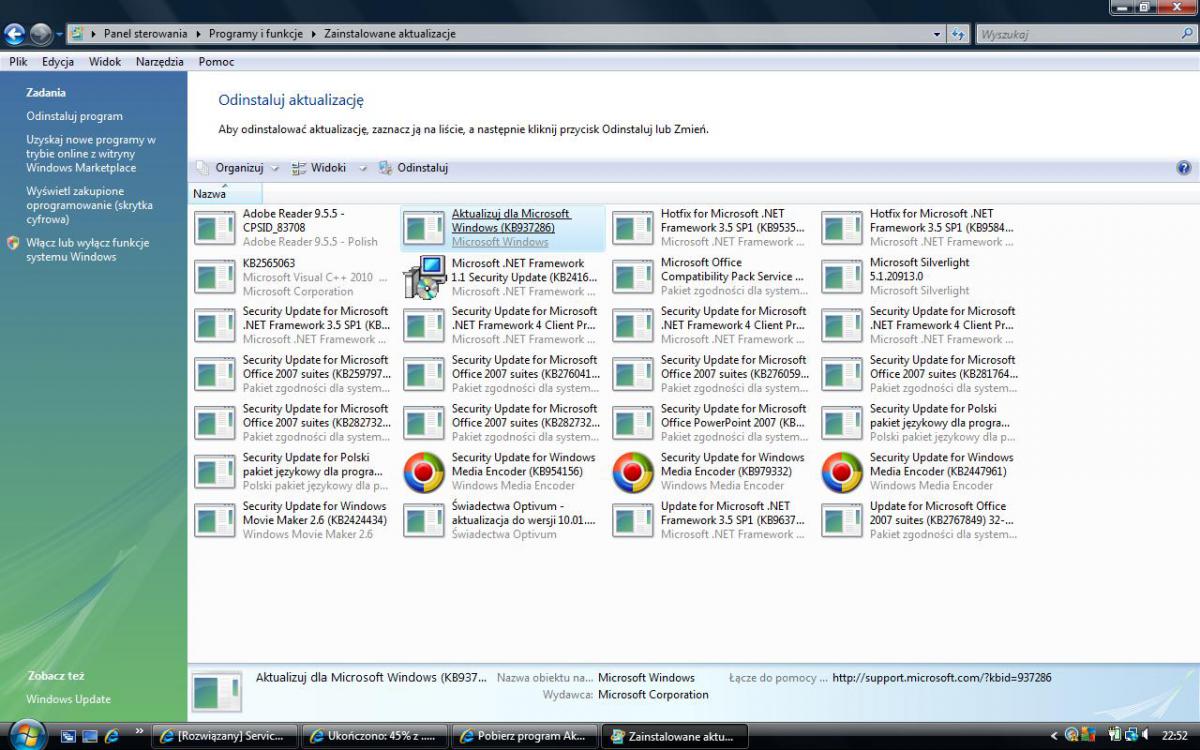Click the Adobe Reader 9.5.5 update icon
Screen dimensions: 1200x750
(214, 228)
